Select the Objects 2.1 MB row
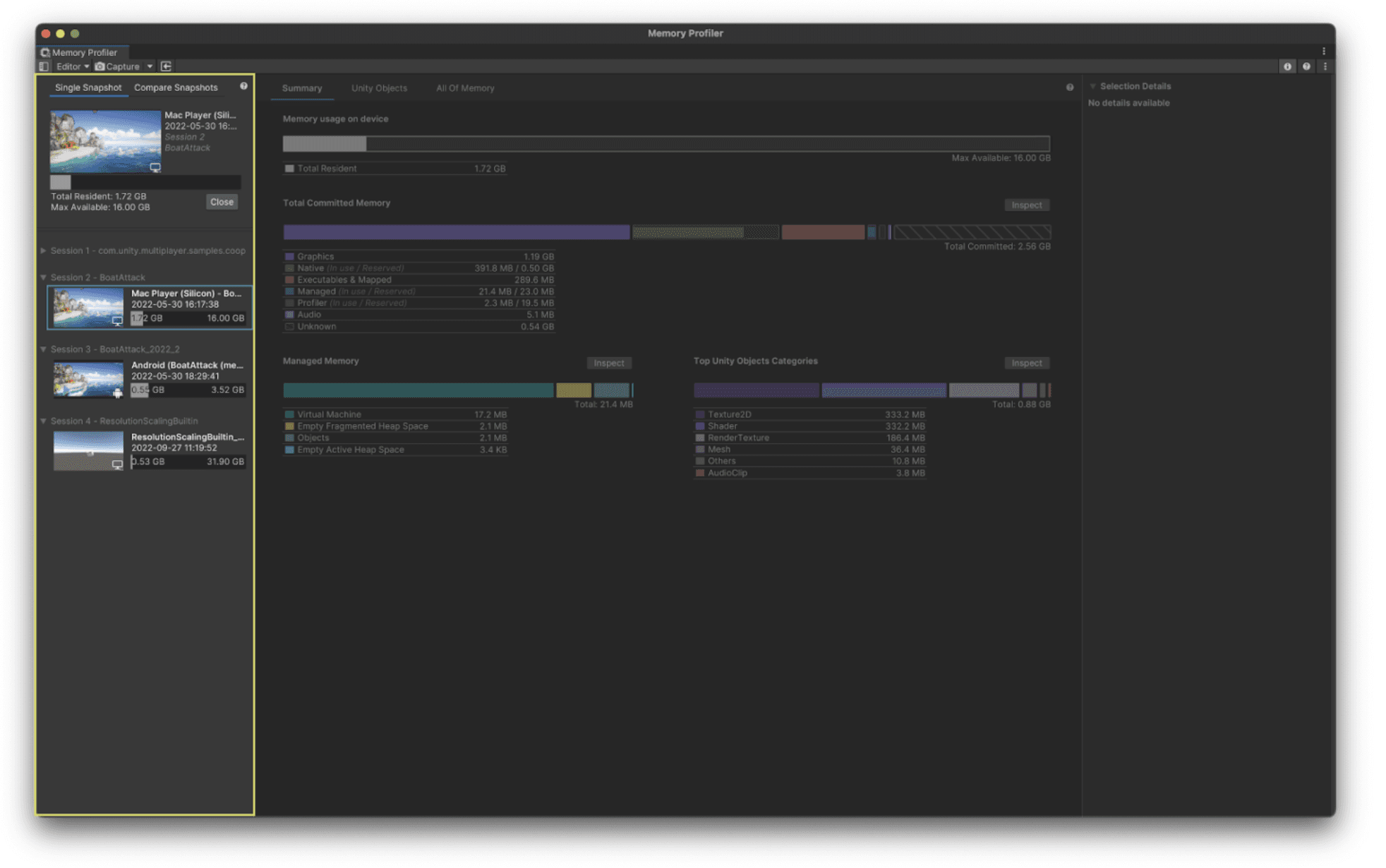 (395, 438)
